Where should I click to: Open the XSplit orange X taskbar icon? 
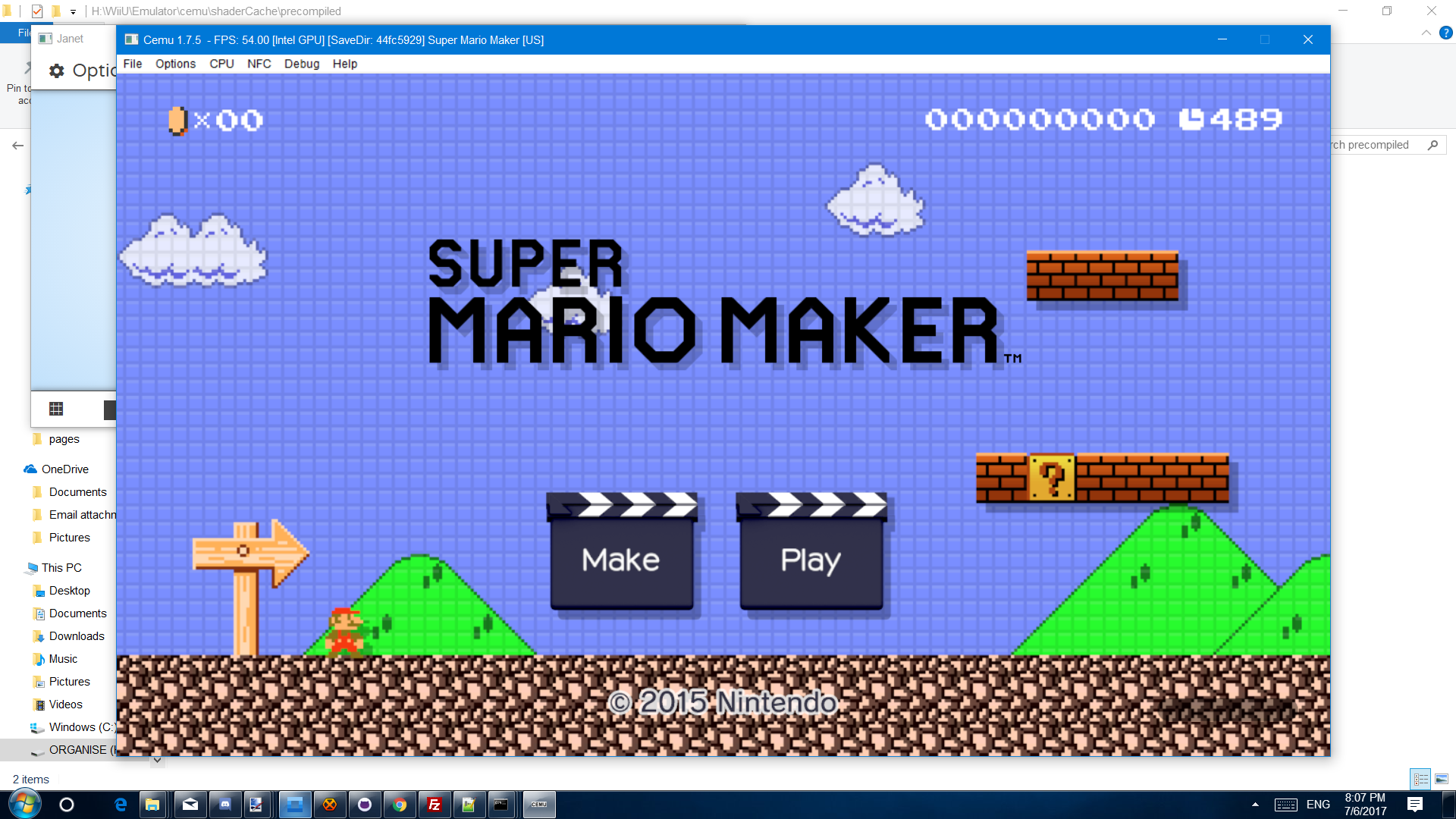[330, 805]
